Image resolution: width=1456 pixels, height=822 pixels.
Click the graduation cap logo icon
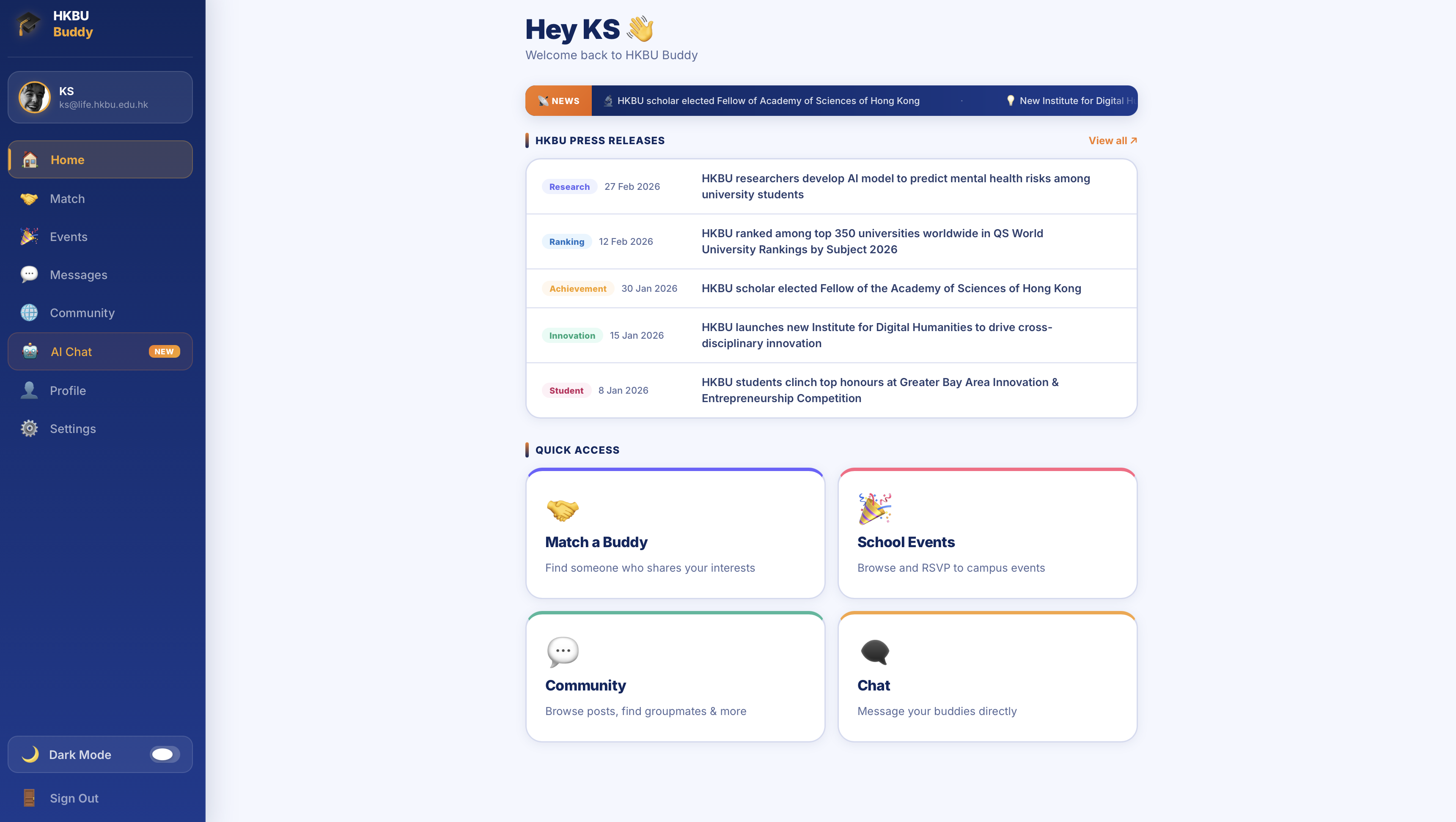(x=27, y=24)
